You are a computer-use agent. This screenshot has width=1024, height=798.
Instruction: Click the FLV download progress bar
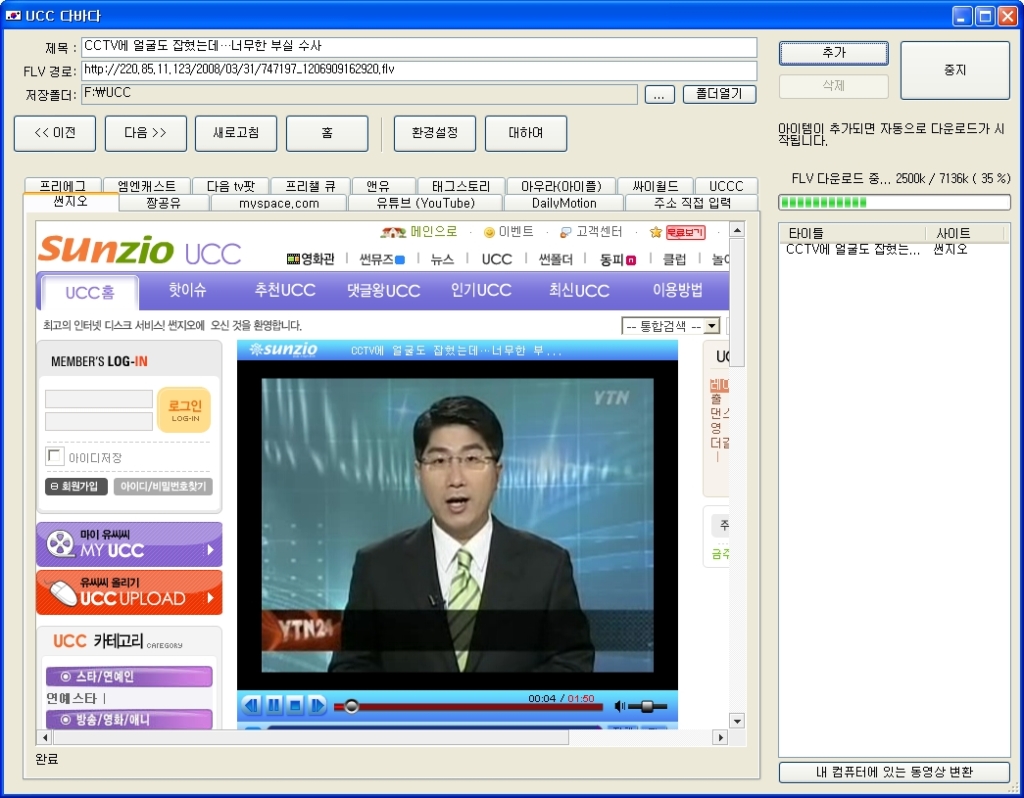click(x=894, y=202)
